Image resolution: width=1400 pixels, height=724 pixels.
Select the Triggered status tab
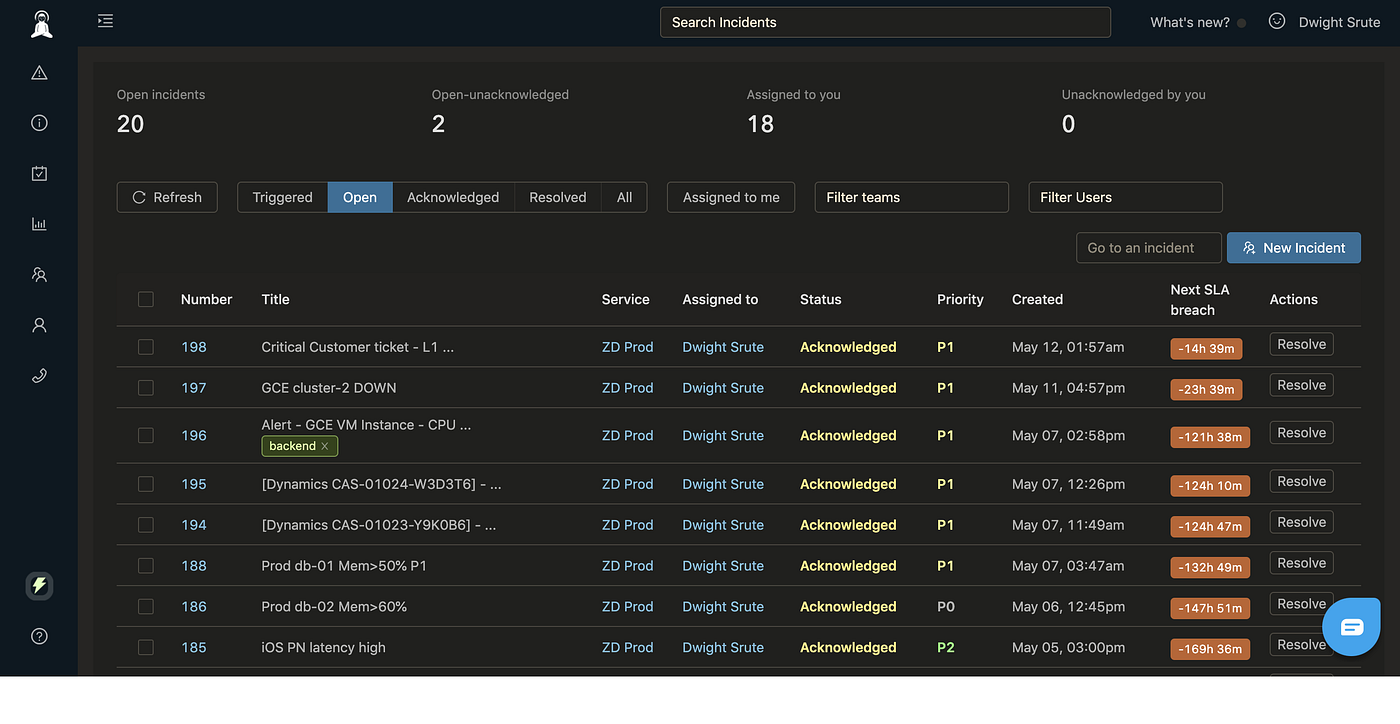pos(282,197)
